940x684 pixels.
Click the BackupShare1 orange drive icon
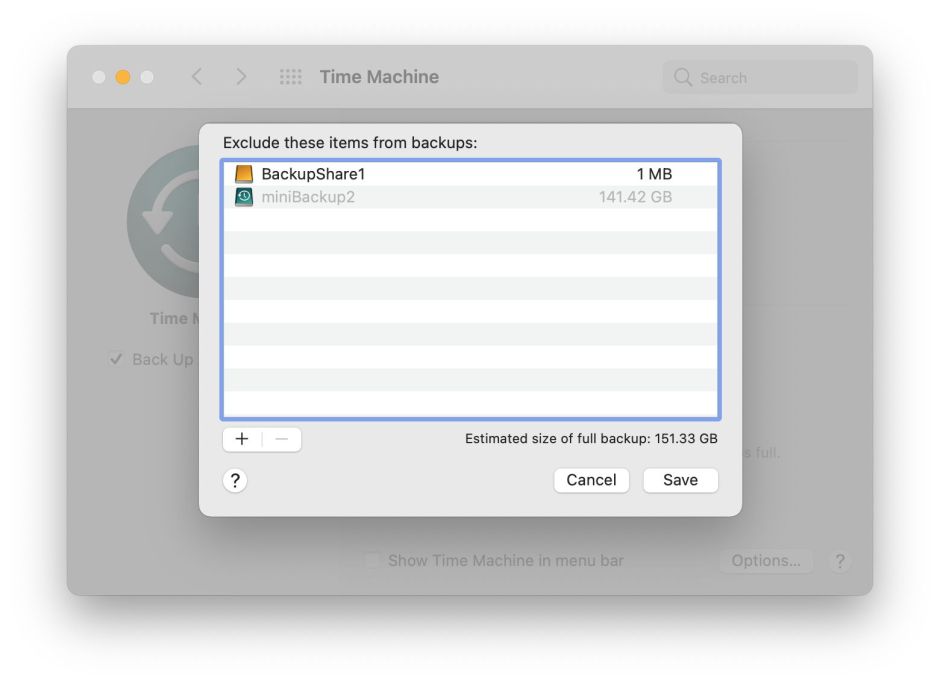pyautogui.click(x=244, y=174)
